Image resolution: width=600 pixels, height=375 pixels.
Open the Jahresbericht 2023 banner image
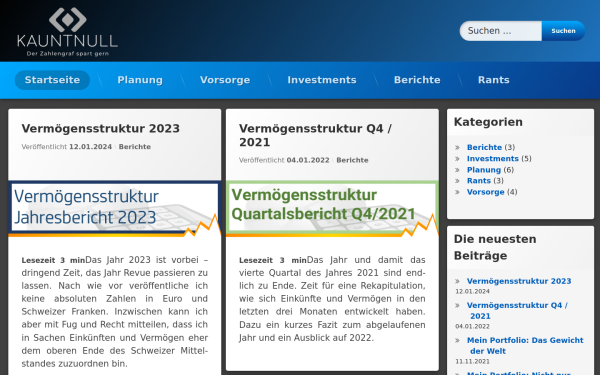click(115, 209)
